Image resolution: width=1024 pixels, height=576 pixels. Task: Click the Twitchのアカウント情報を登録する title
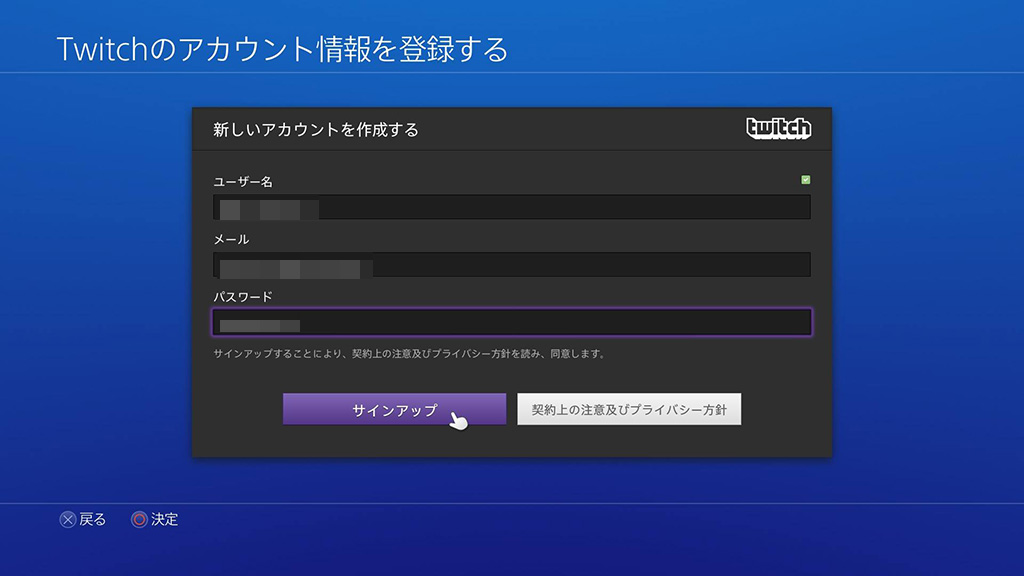click(x=282, y=49)
